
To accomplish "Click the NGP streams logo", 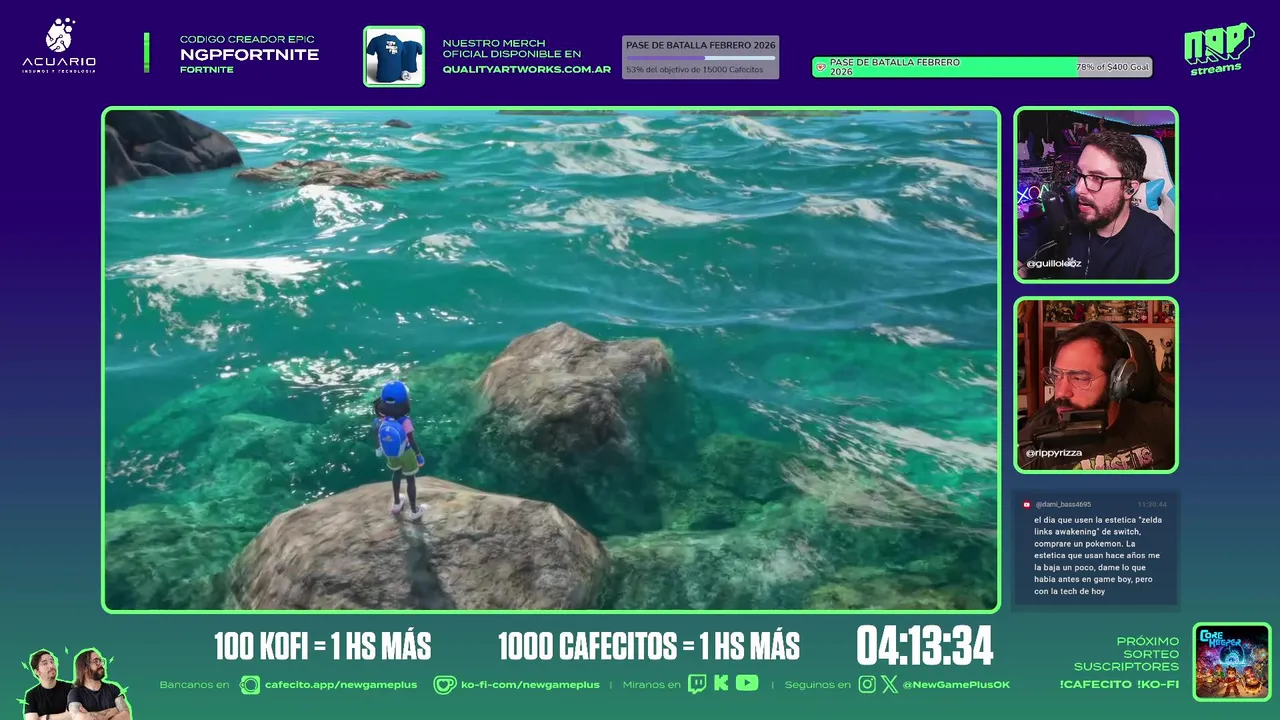I will tap(1219, 49).
